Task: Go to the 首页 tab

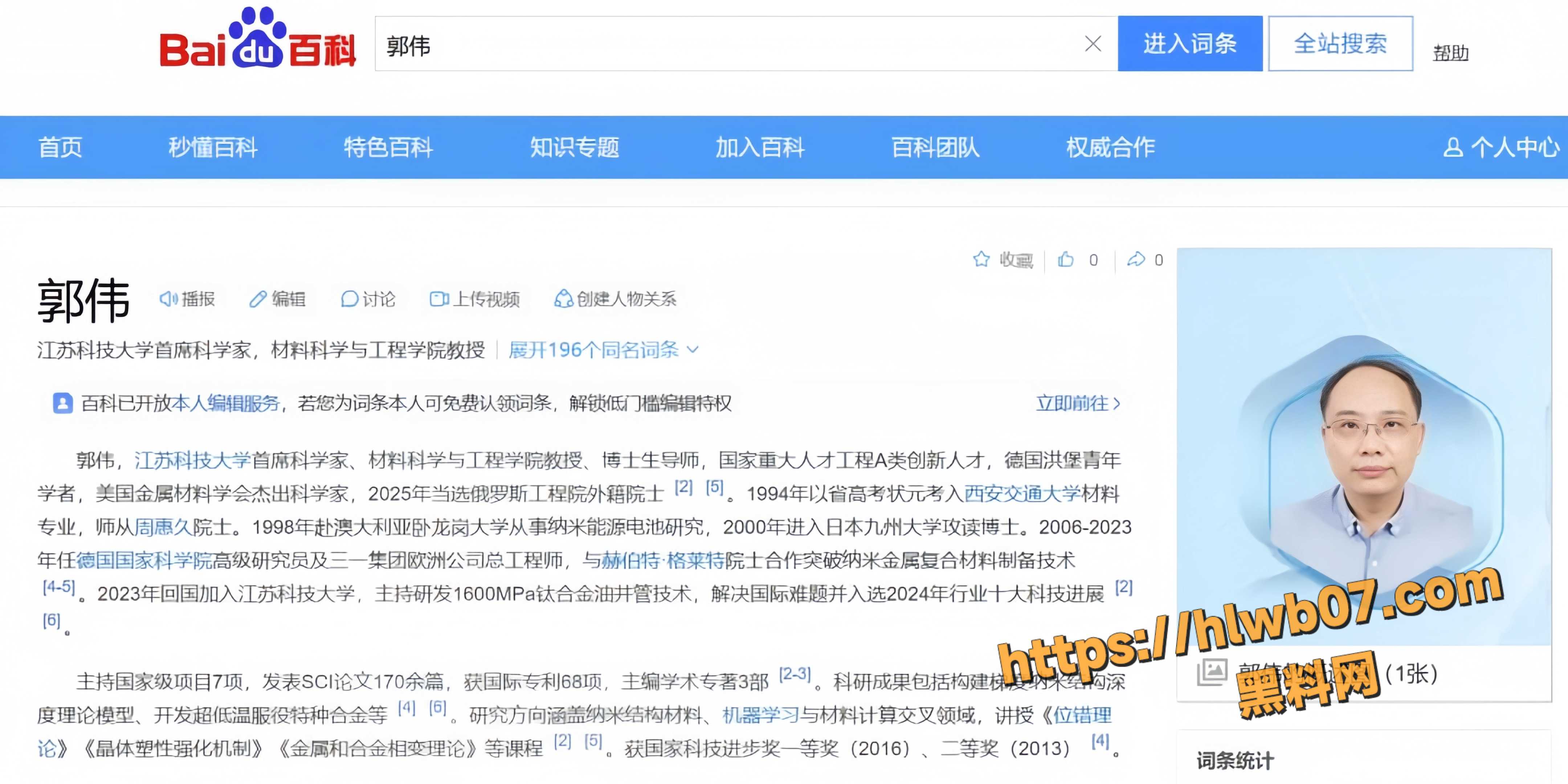Action: click(60, 147)
